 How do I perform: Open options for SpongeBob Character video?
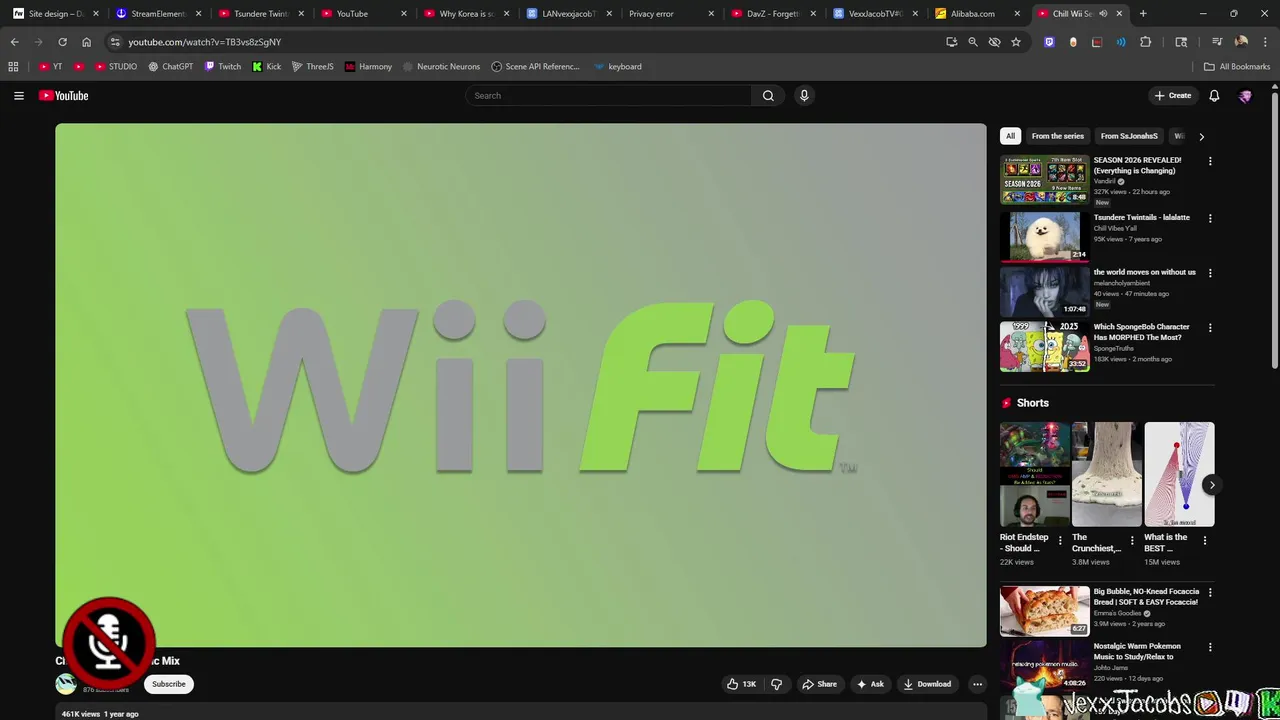1210,328
